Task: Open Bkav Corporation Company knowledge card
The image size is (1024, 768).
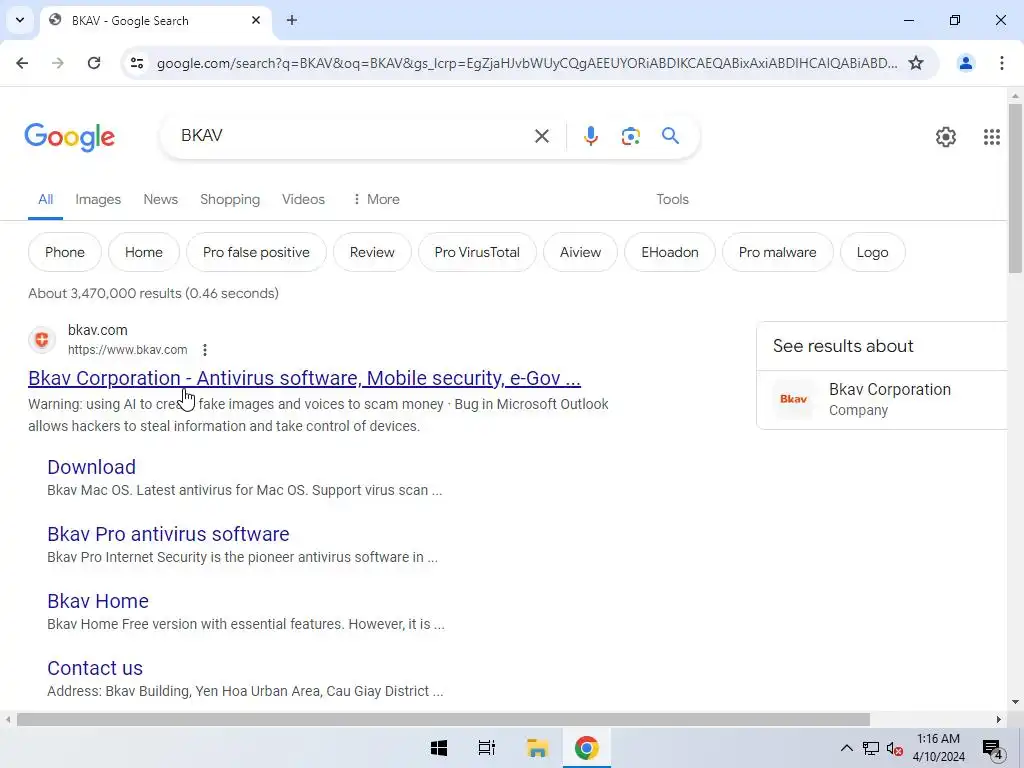Action: [884, 400]
